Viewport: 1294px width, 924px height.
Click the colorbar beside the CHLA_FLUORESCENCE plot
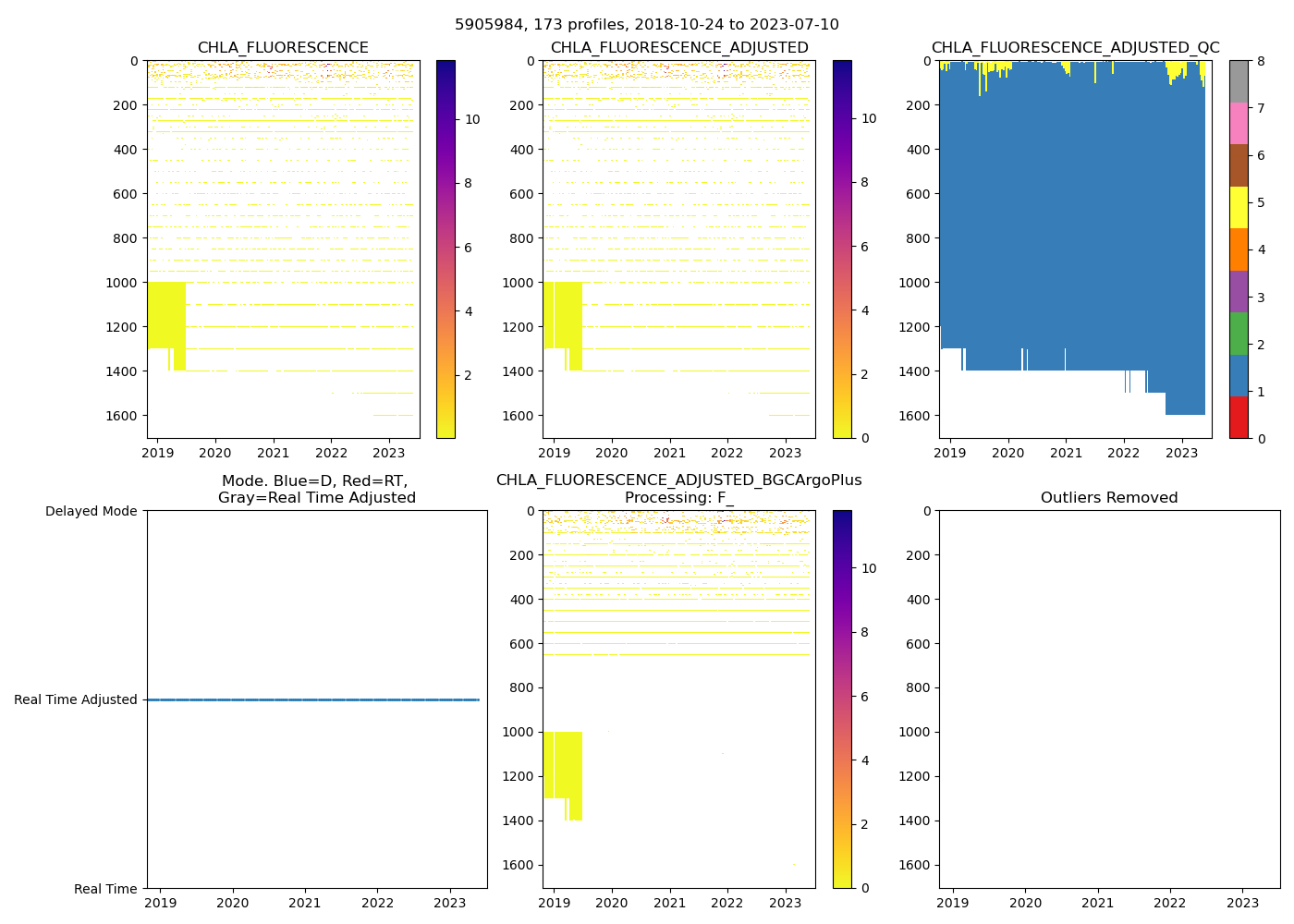pos(445,249)
